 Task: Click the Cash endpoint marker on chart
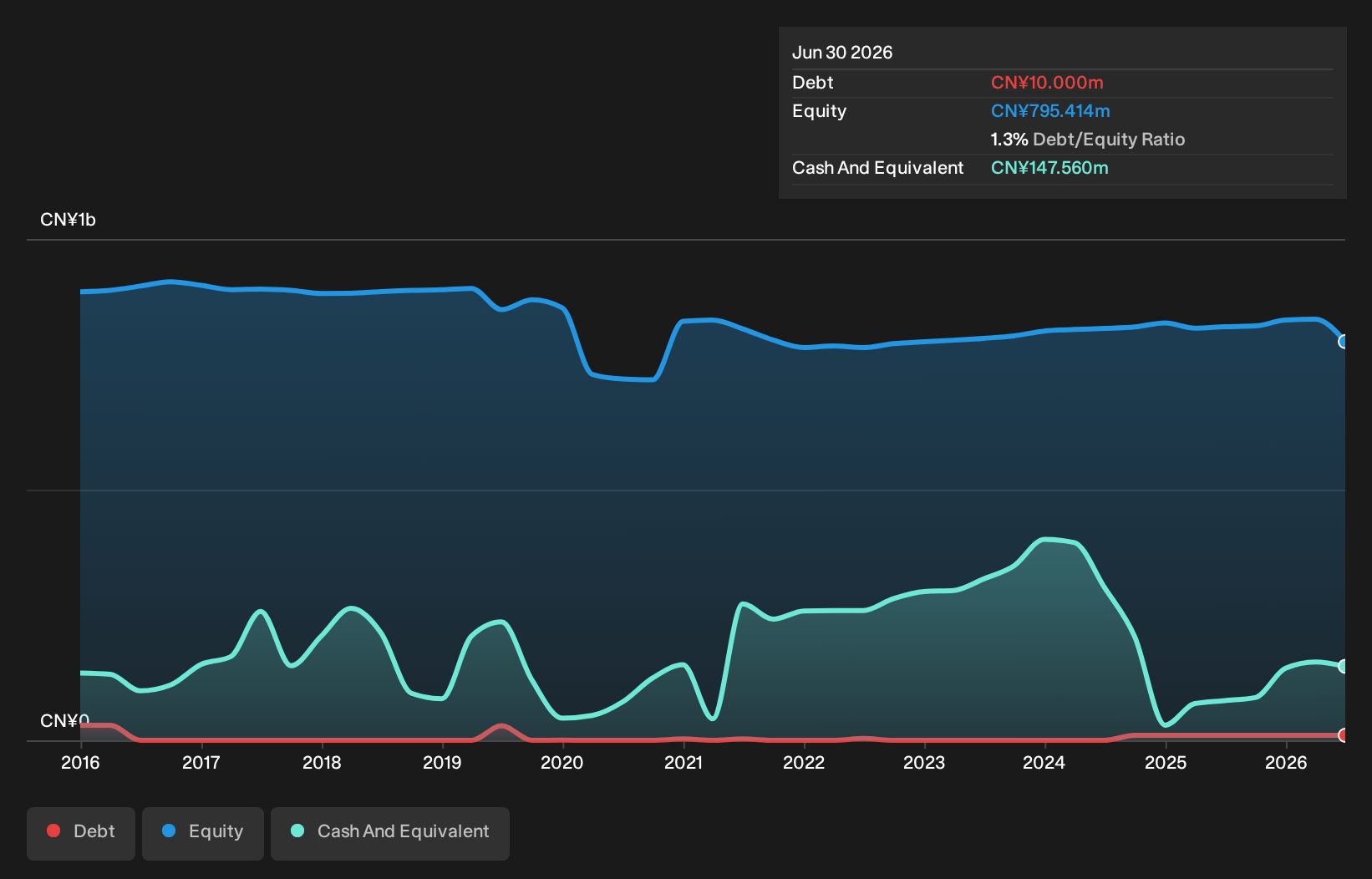coord(1344,666)
